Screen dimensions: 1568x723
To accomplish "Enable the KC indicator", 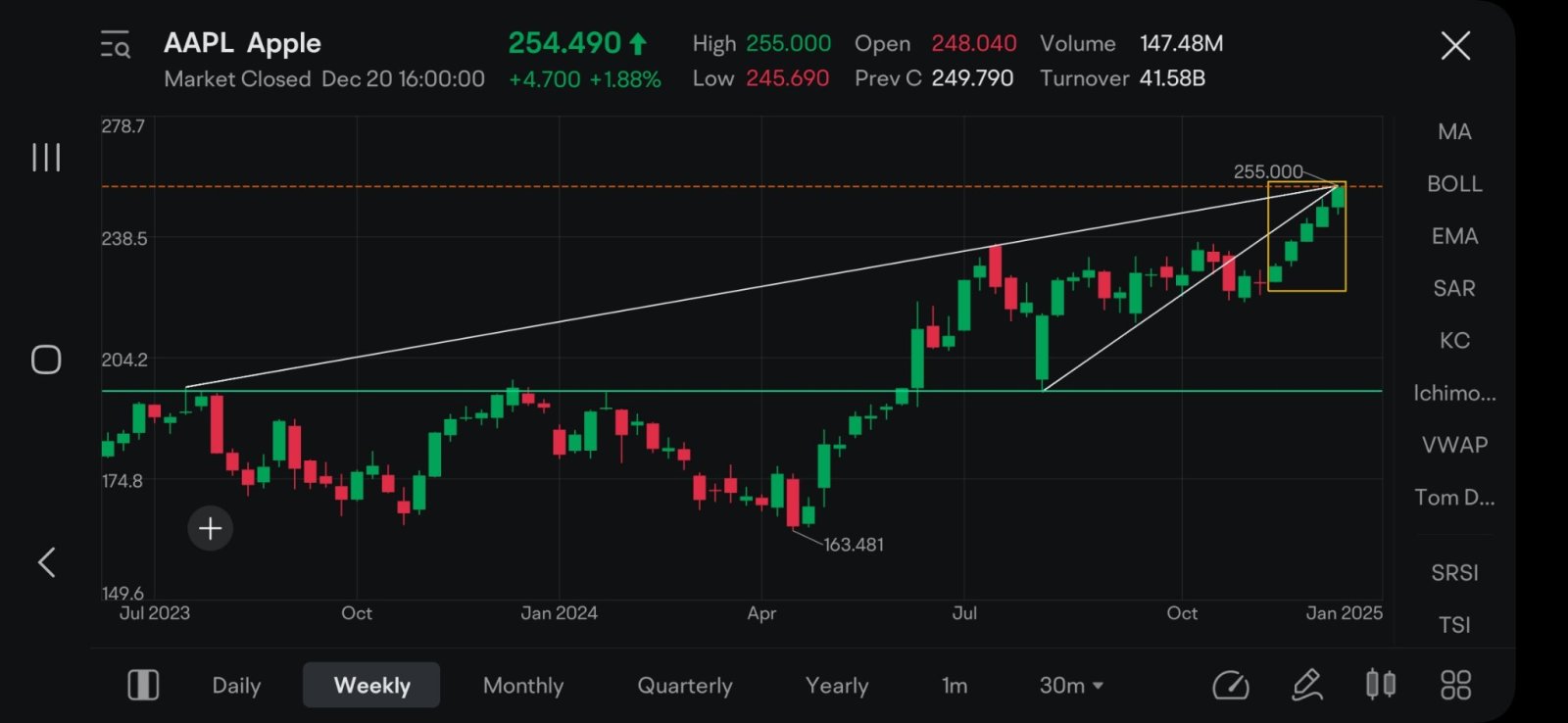I will click(x=1454, y=341).
